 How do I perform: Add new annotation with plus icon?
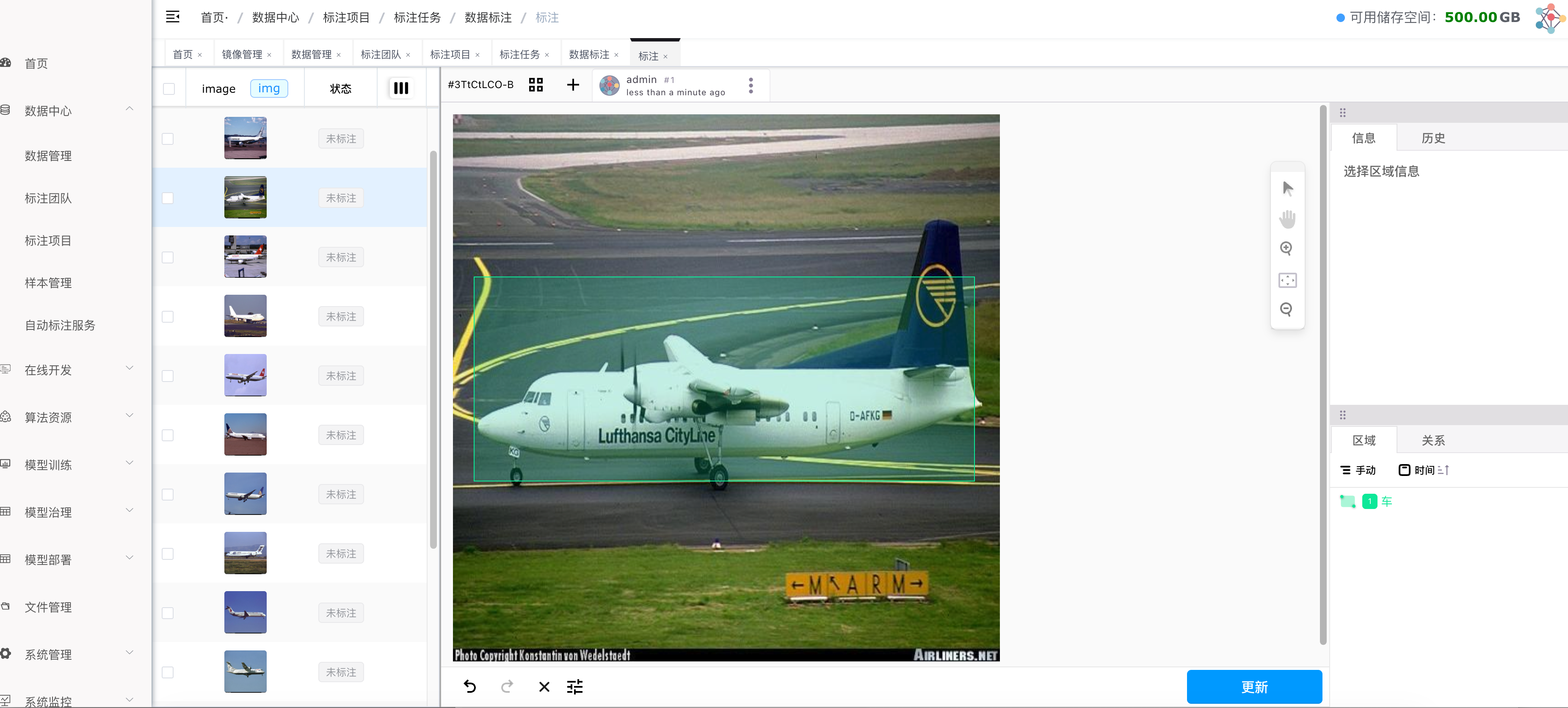click(x=573, y=85)
